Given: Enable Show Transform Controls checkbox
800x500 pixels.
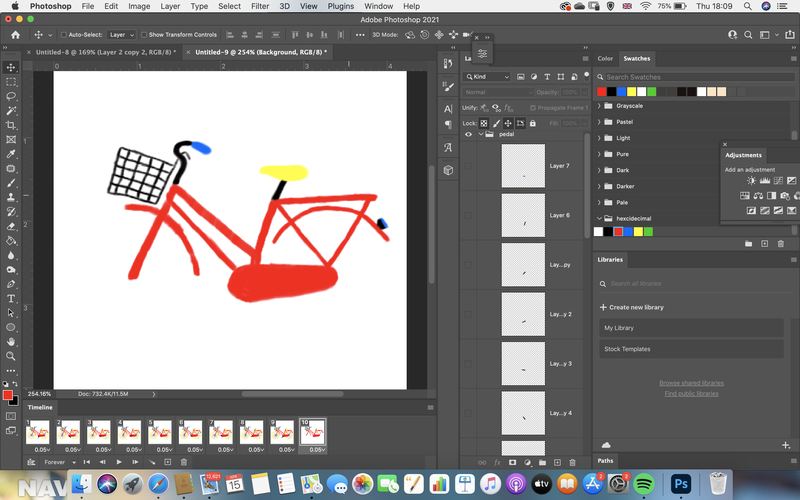Looking at the screenshot, I should coord(144,35).
